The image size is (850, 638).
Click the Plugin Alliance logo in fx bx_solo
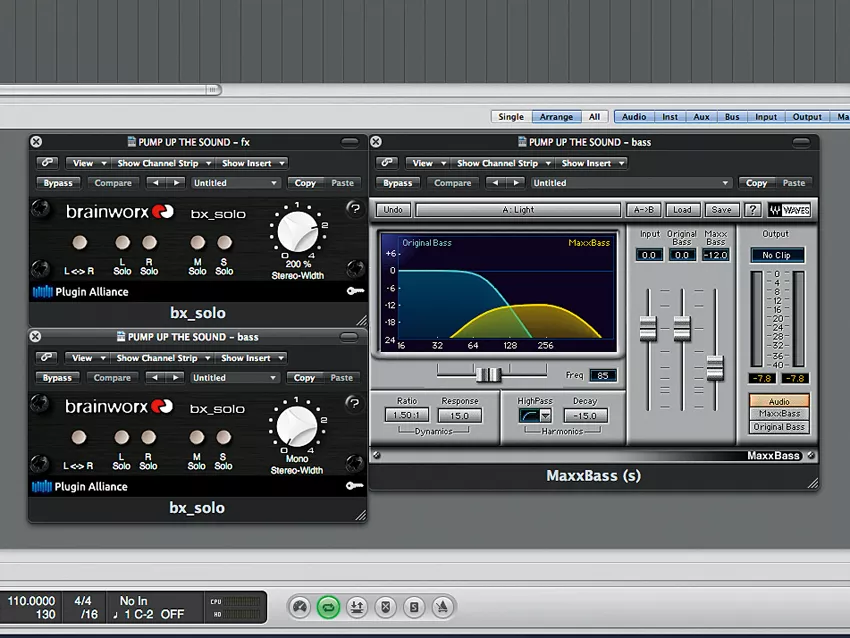80,292
